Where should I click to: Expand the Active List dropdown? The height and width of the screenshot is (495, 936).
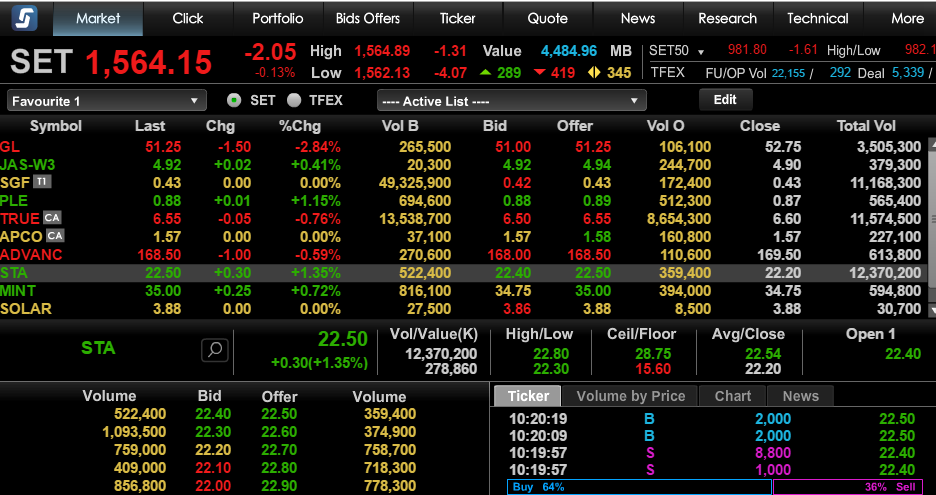tap(512, 101)
